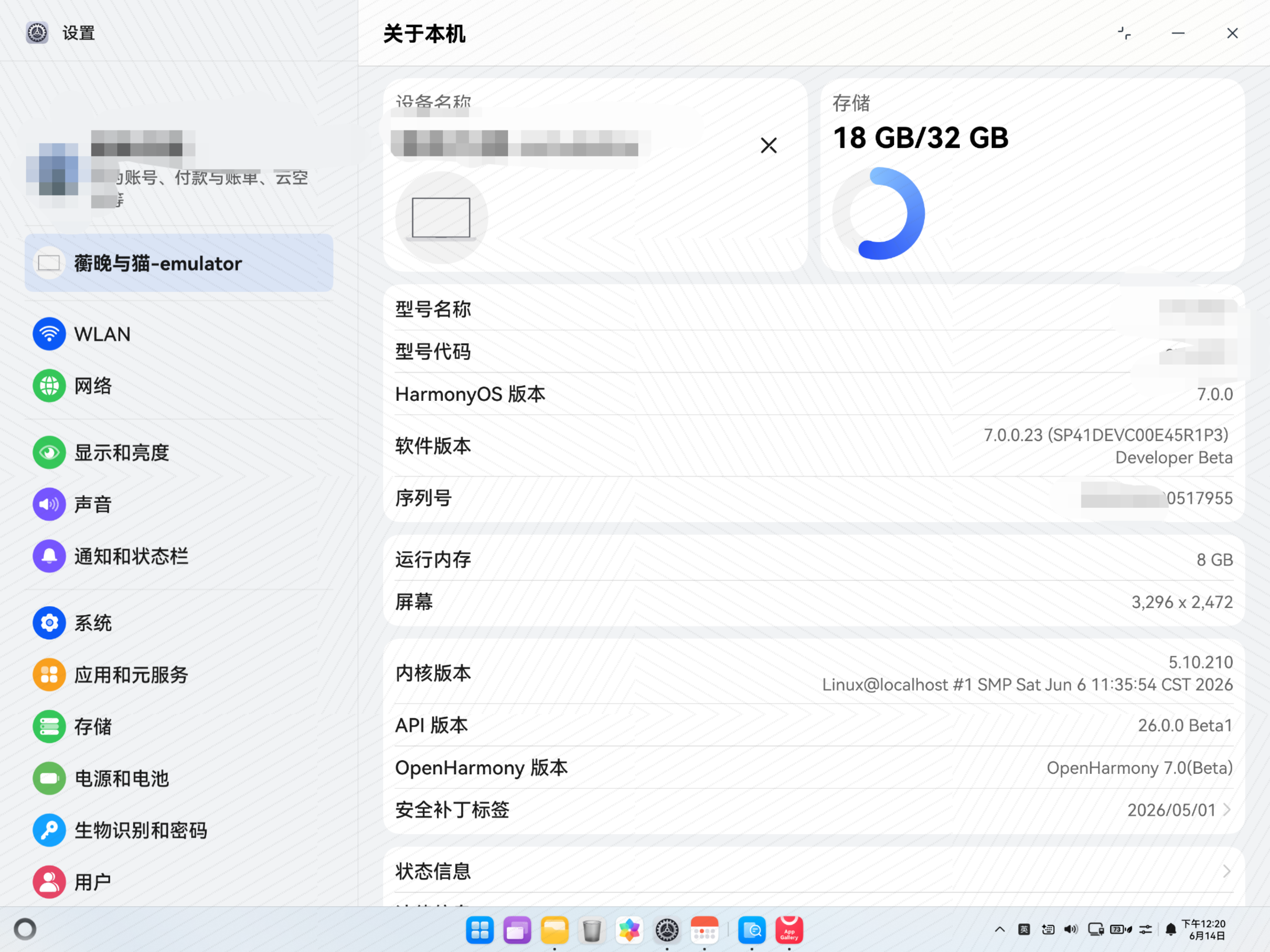Open the app launcher grid in dock
The width and height of the screenshot is (1270, 952).
click(479, 930)
